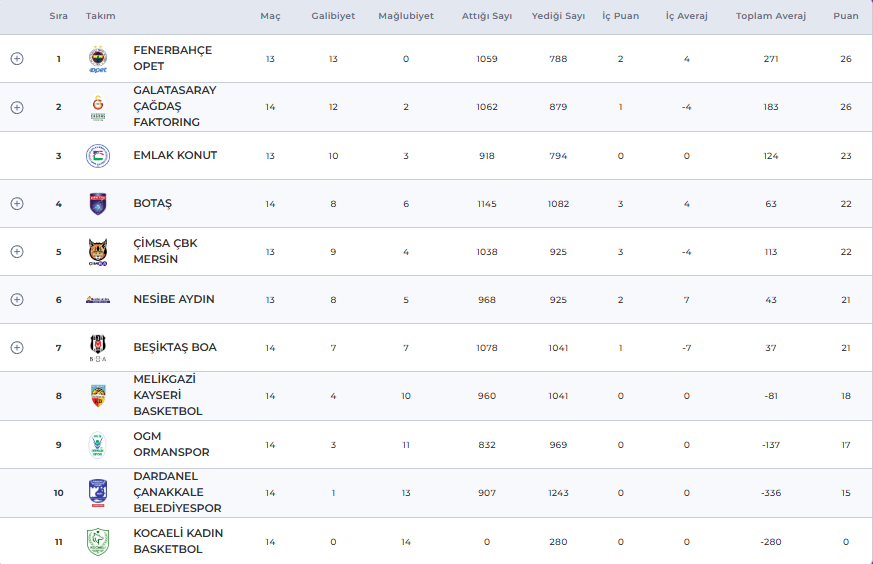Viewport: 873px width, 564px height.
Task: Expand the Botaş row details
Action: tap(17, 204)
